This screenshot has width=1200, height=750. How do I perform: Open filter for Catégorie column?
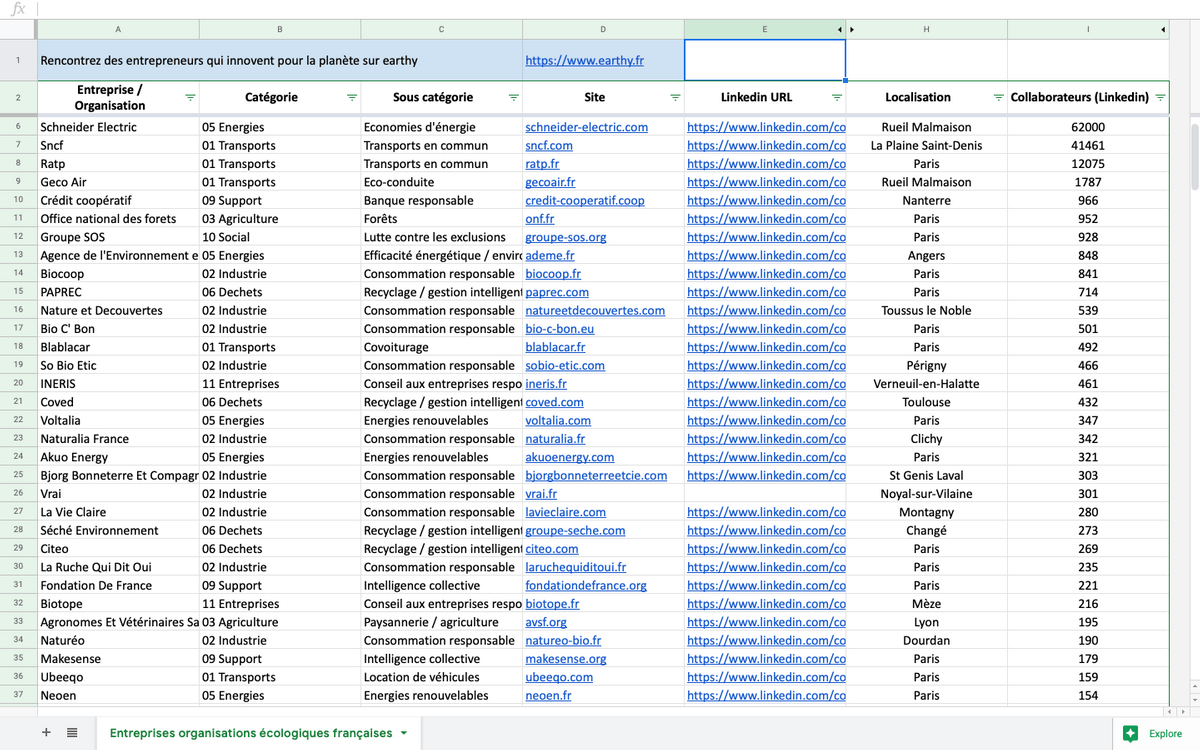pyautogui.click(x=352, y=98)
